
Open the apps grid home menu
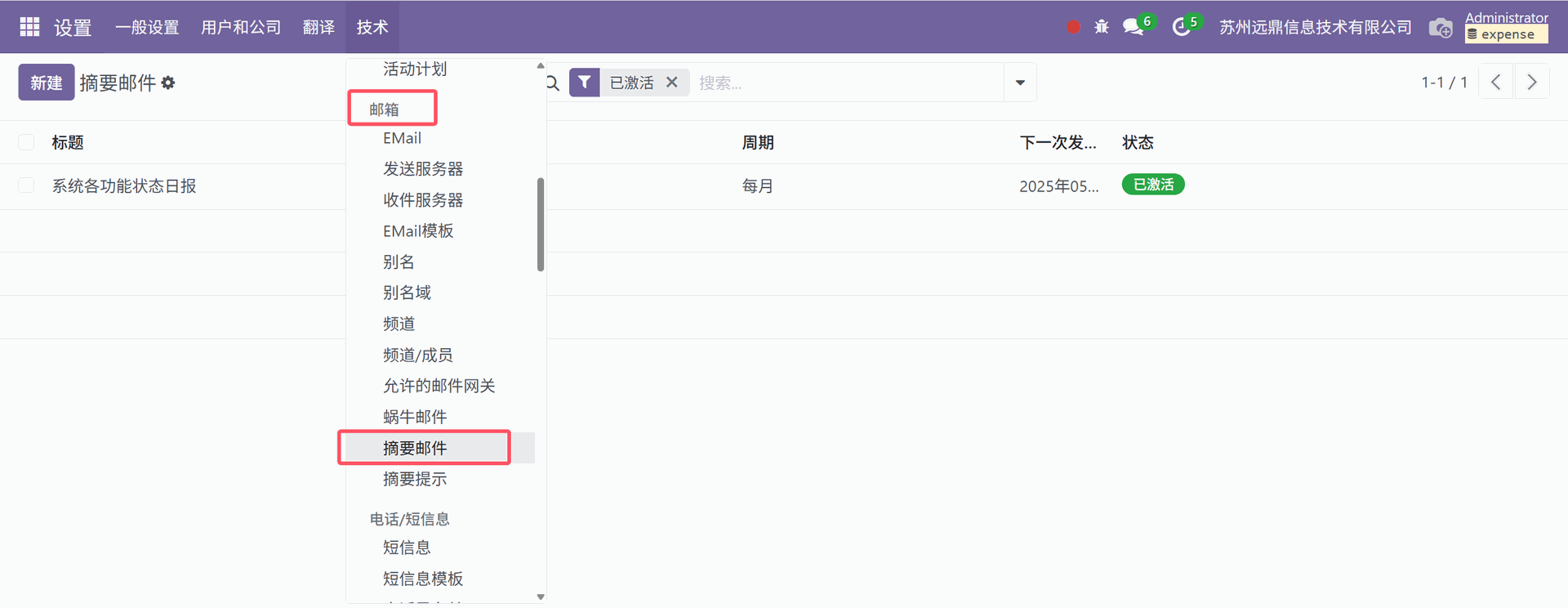[29, 27]
